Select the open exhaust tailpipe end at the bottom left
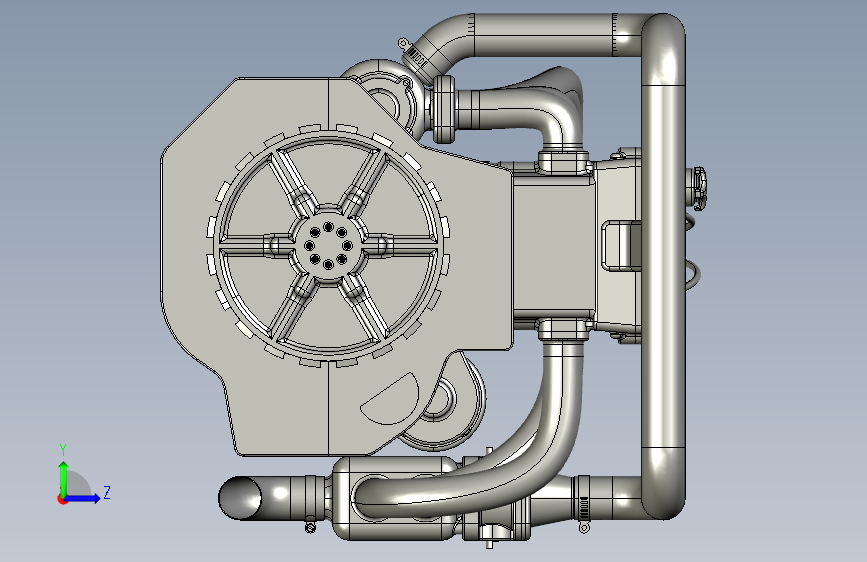This screenshot has height=562, width=867. click(x=240, y=498)
